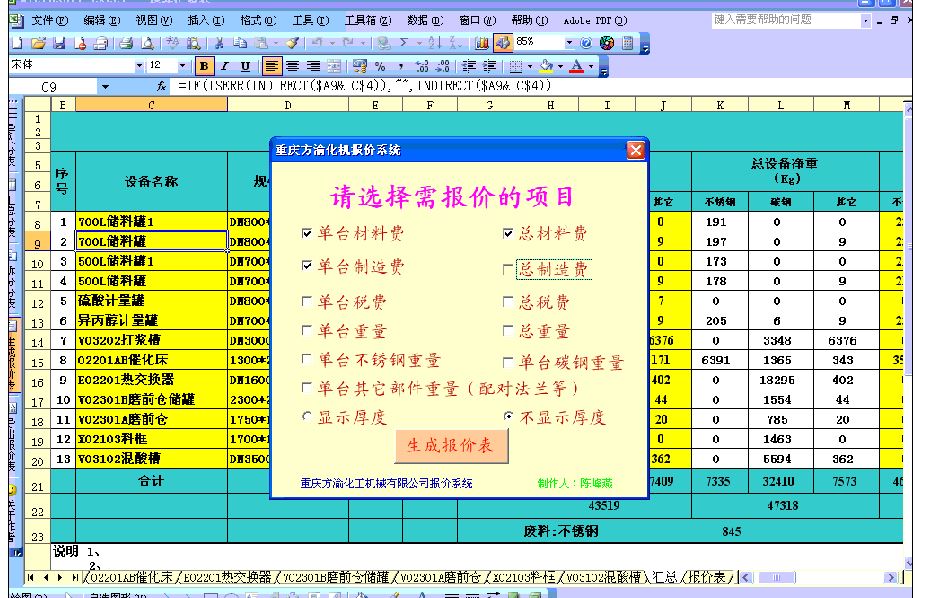
Task: Align text right
Action: click(x=313, y=66)
